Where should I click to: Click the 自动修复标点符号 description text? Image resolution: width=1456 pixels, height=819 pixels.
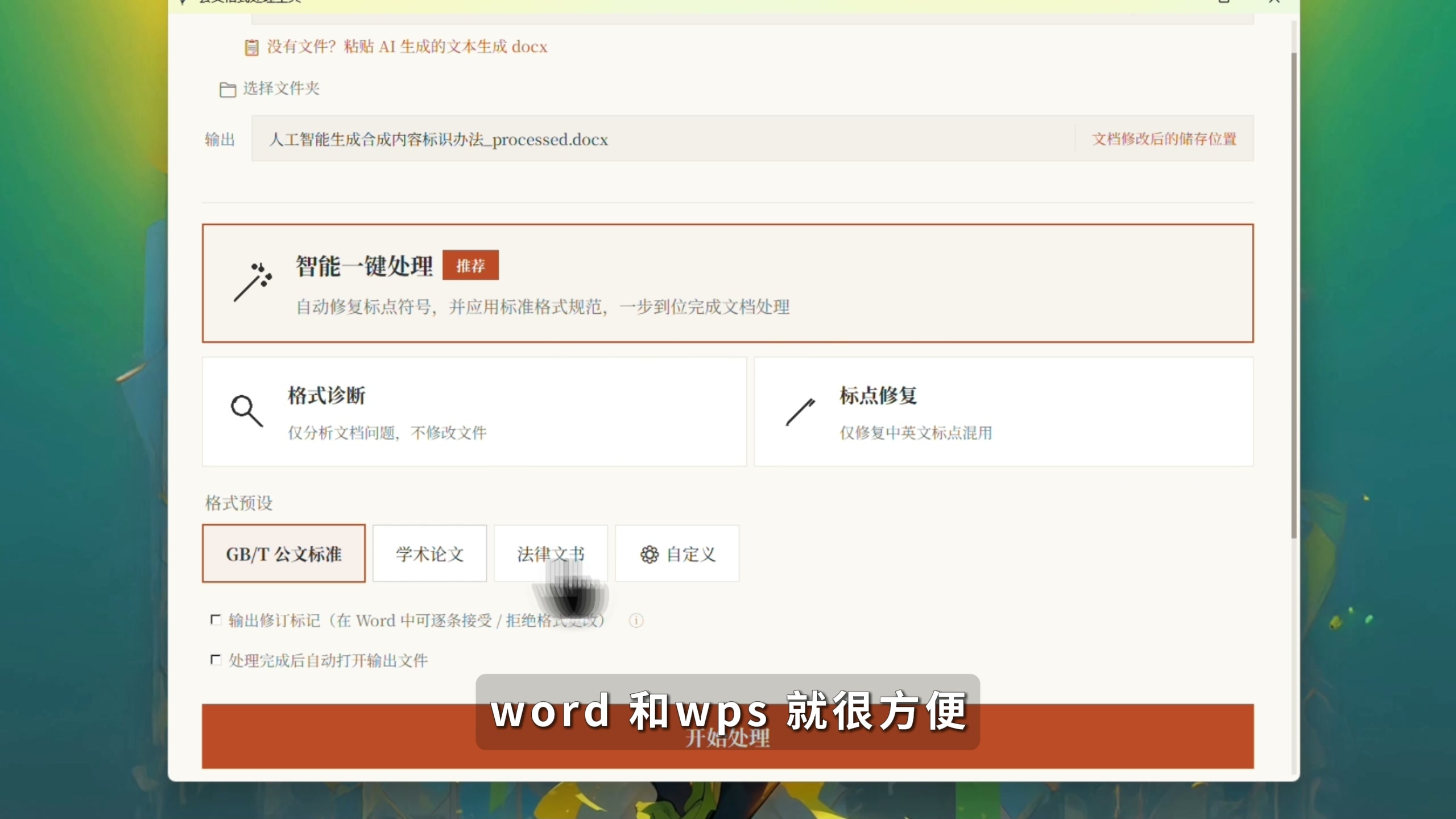point(543,307)
